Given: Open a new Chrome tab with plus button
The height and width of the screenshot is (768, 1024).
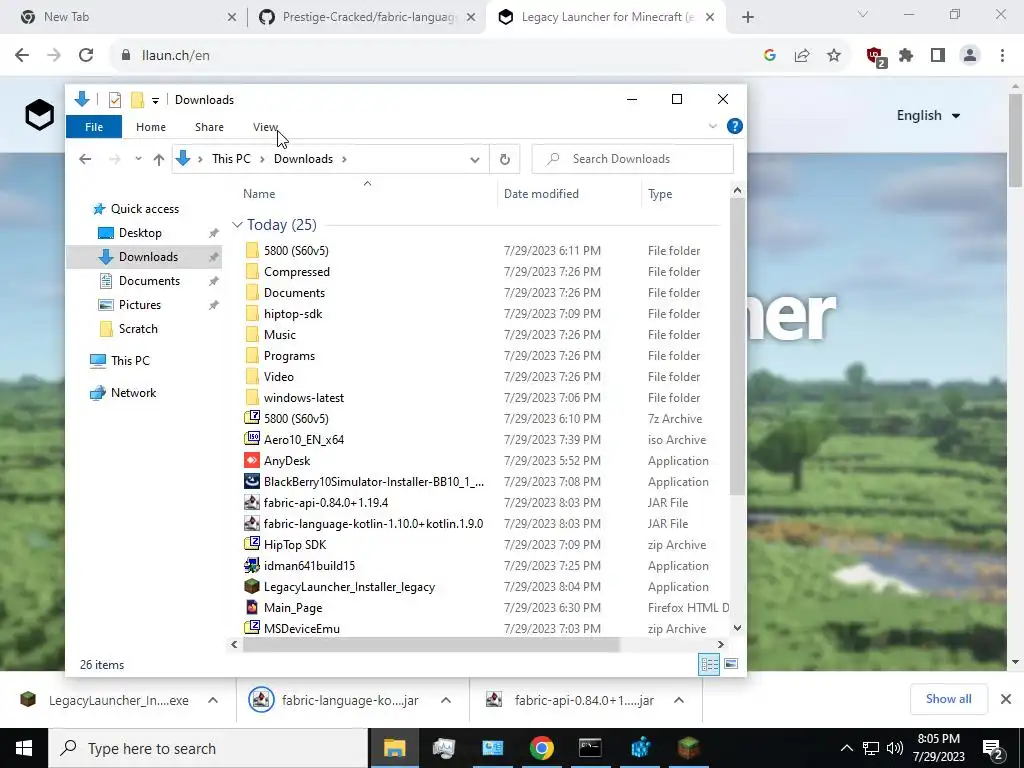Looking at the screenshot, I should (748, 18).
